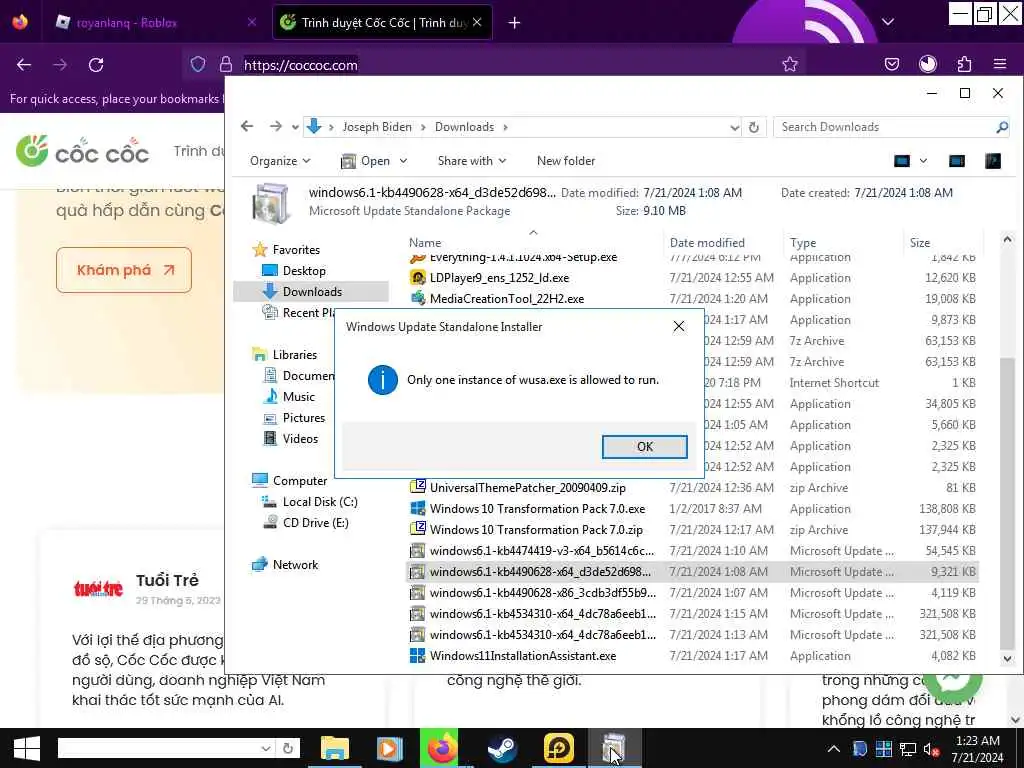This screenshot has height=768, width=1024.
Task: Click OK in the wusa.exe dialog
Action: [x=644, y=447]
